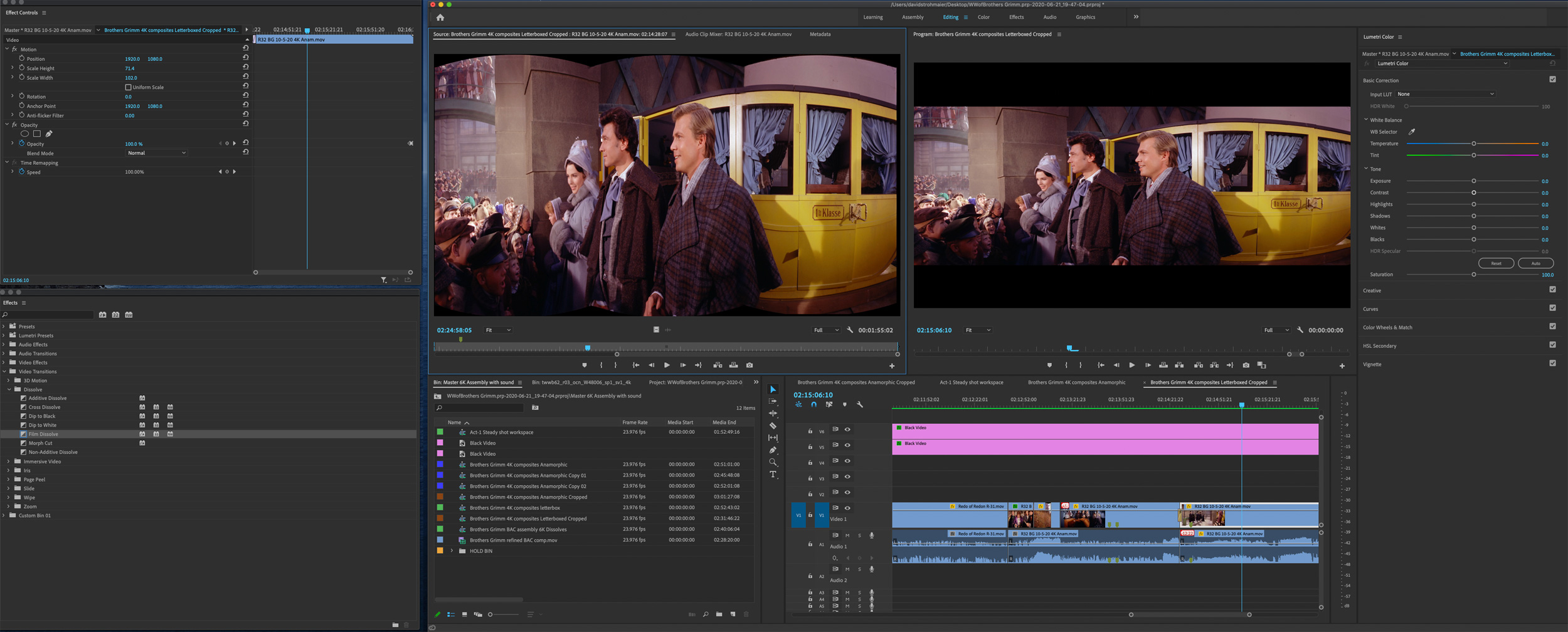
Task: Mute the Audio 1 track
Action: tap(847, 535)
